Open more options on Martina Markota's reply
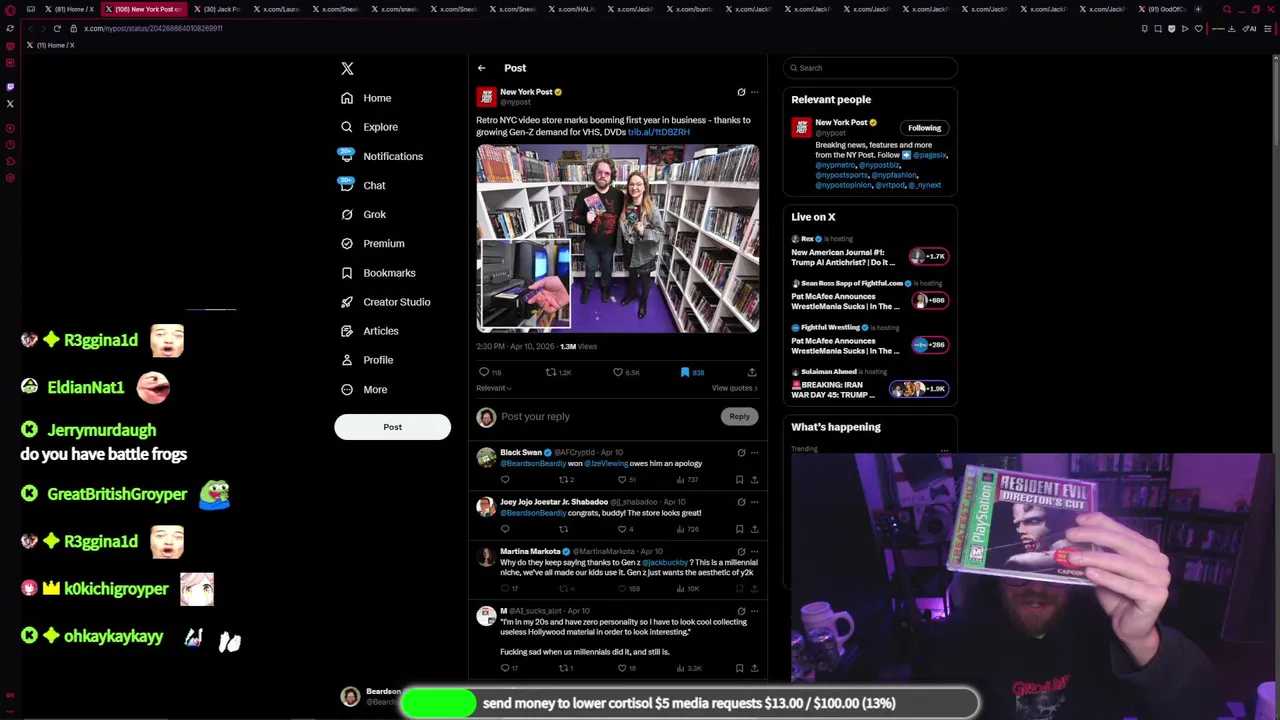1280x720 pixels. (x=755, y=551)
